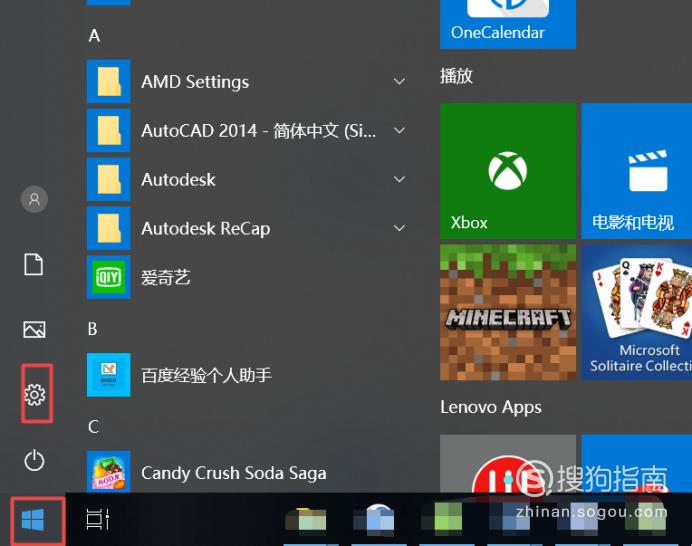This screenshot has width=692, height=546.
Task: Click the Lenovo Apps group title
Action: [x=491, y=407]
